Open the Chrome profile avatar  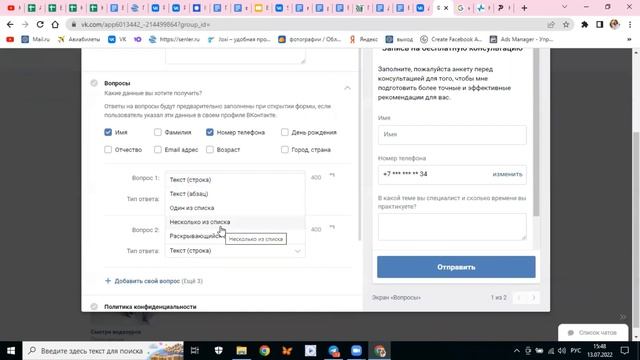click(615, 24)
